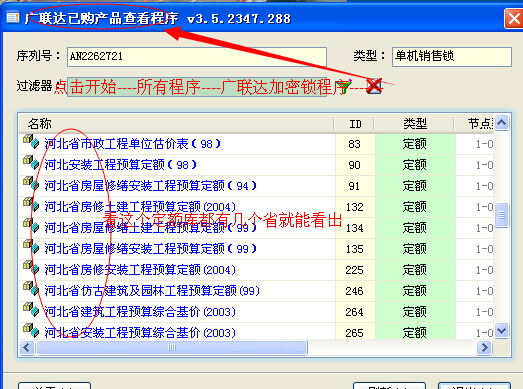
Task: Select row 河北安装工程预算定额(98)
Action: (x=256, y=165)
